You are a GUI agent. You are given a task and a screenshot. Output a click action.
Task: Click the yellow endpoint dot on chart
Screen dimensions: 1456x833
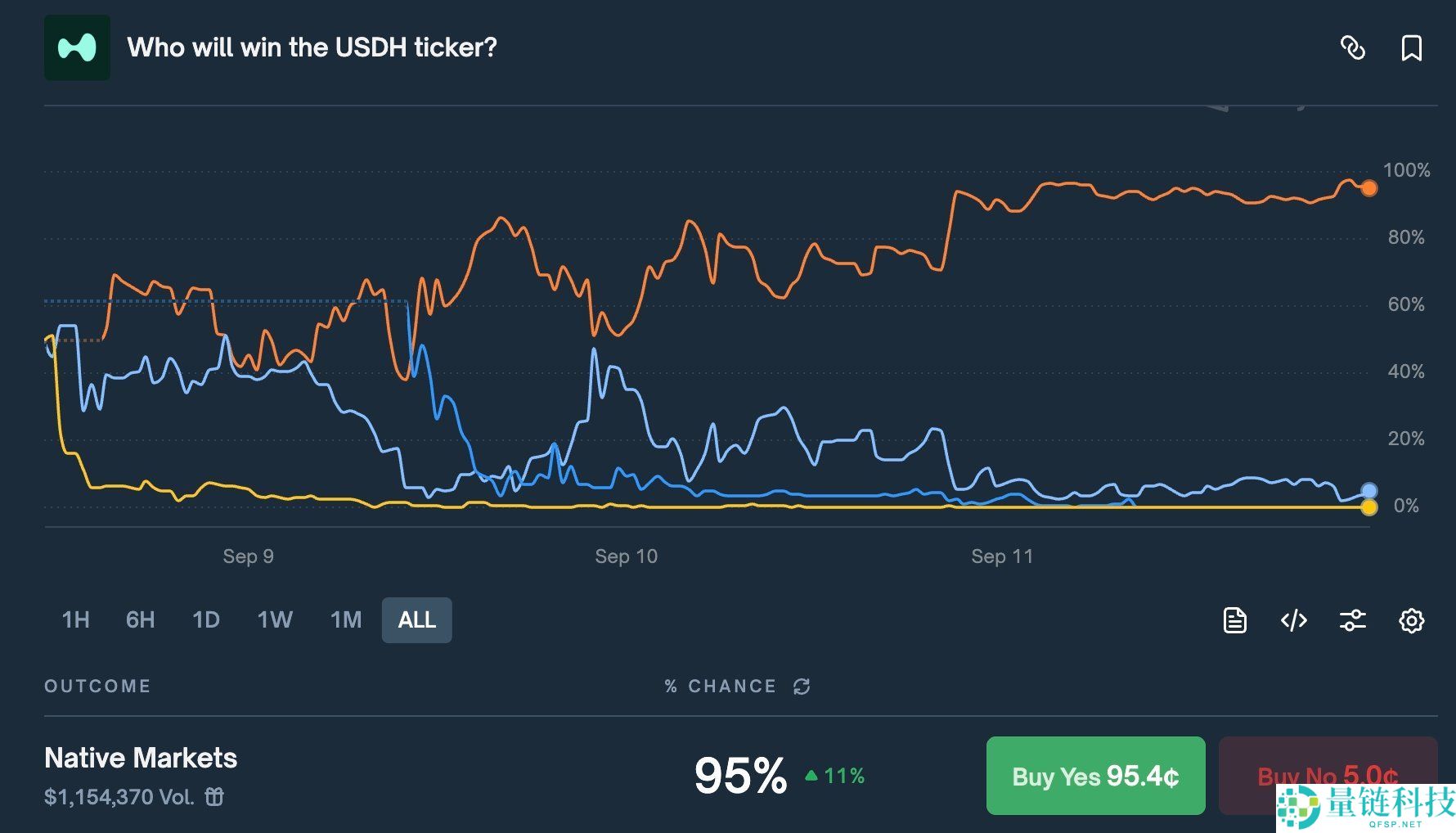(1368, 508)
